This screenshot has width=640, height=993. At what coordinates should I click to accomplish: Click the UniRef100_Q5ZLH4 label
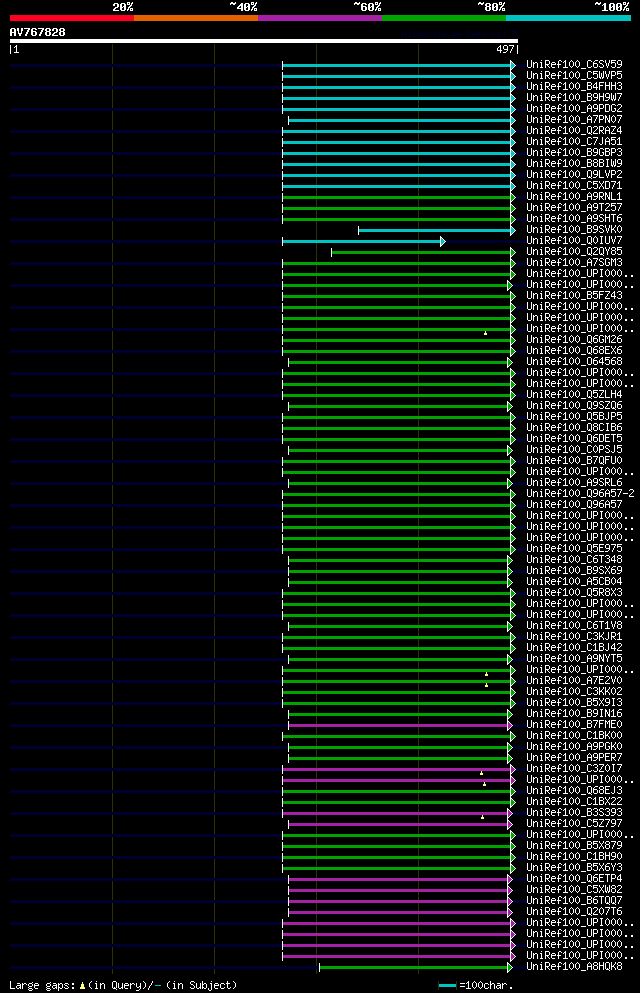(x=574, y=395)
